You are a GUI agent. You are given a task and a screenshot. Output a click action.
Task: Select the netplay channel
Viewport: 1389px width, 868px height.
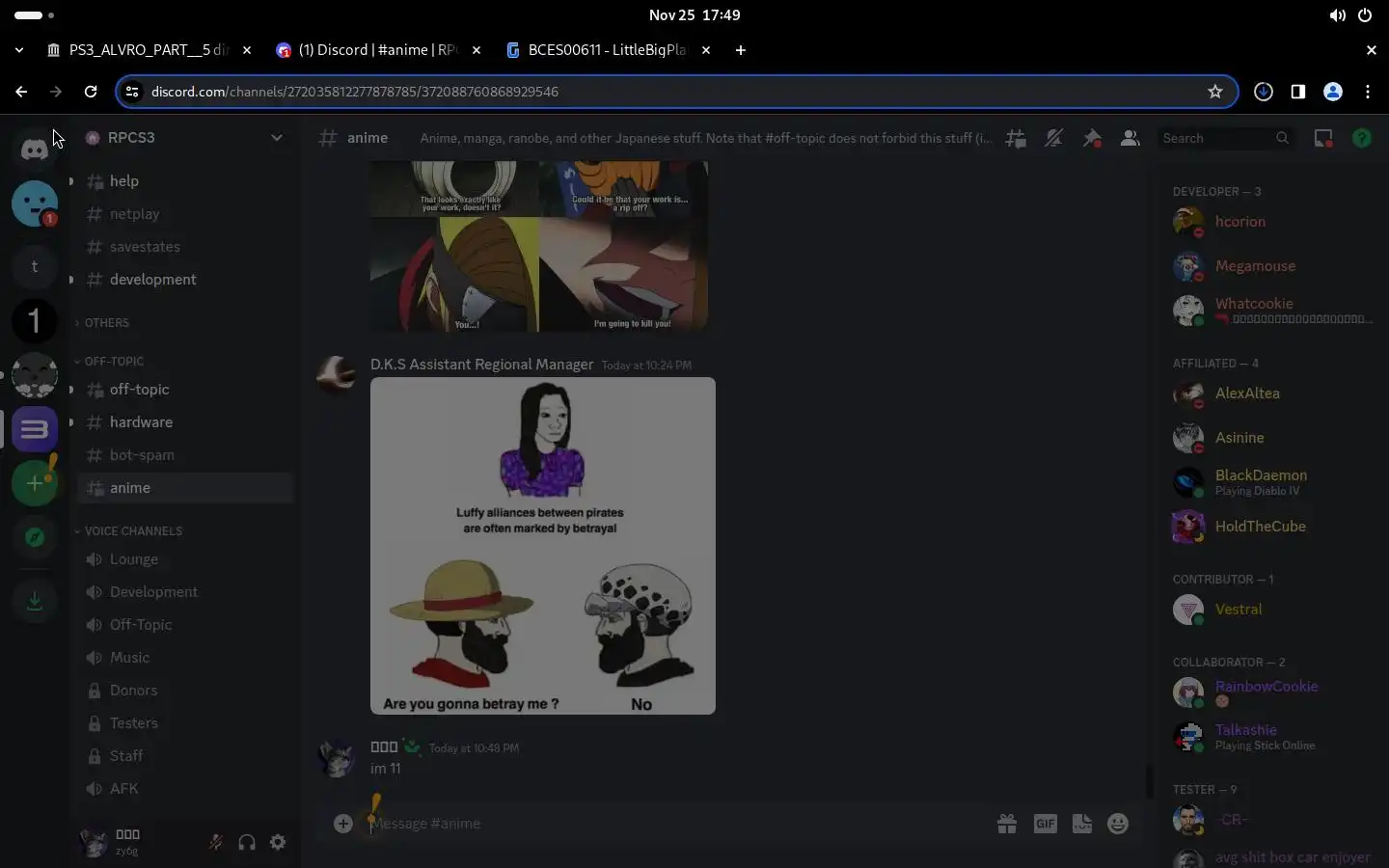(x=185, y=214)
